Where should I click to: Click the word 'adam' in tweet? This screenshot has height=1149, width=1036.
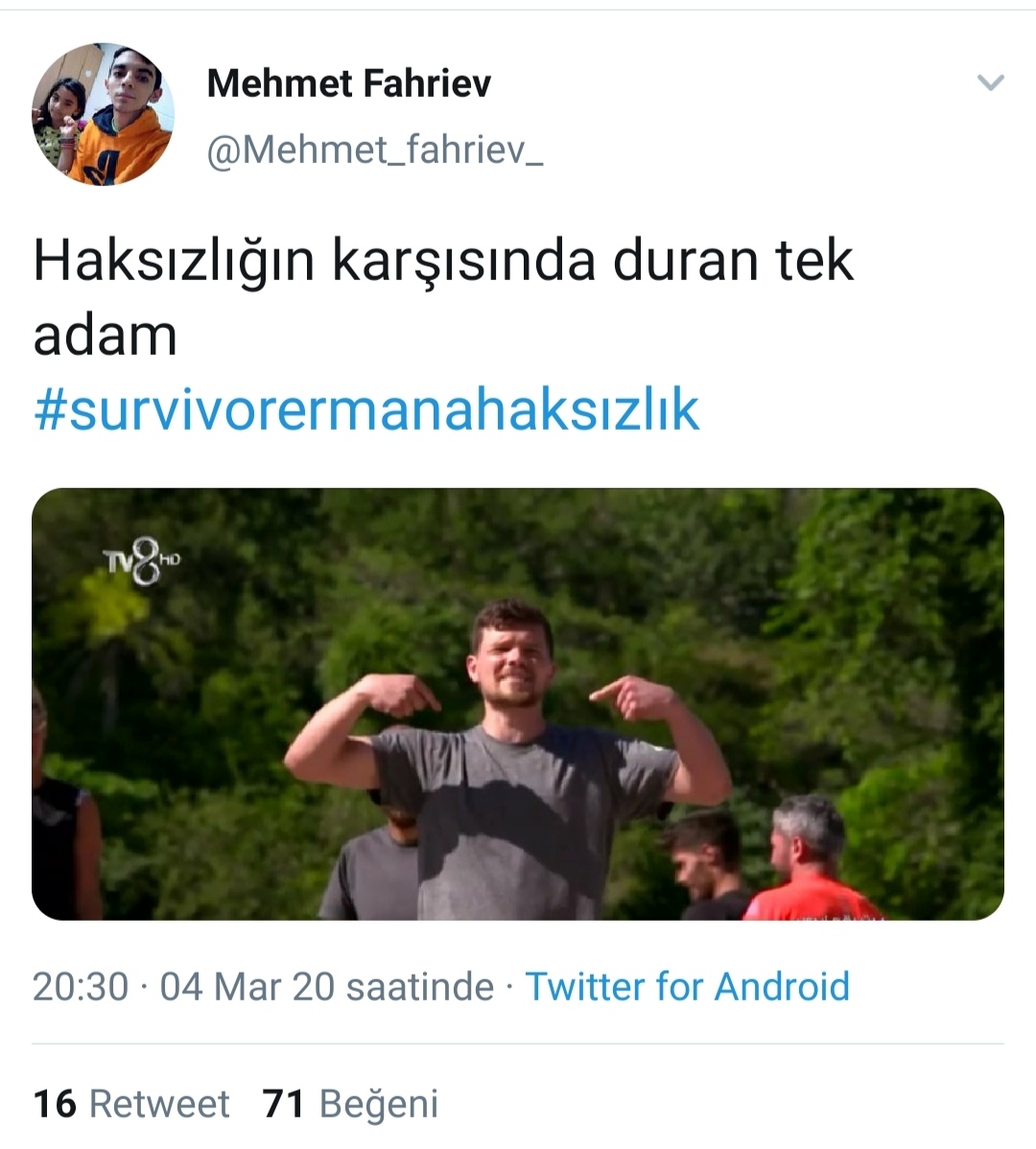pyautogui.click(x=105, y=337)
